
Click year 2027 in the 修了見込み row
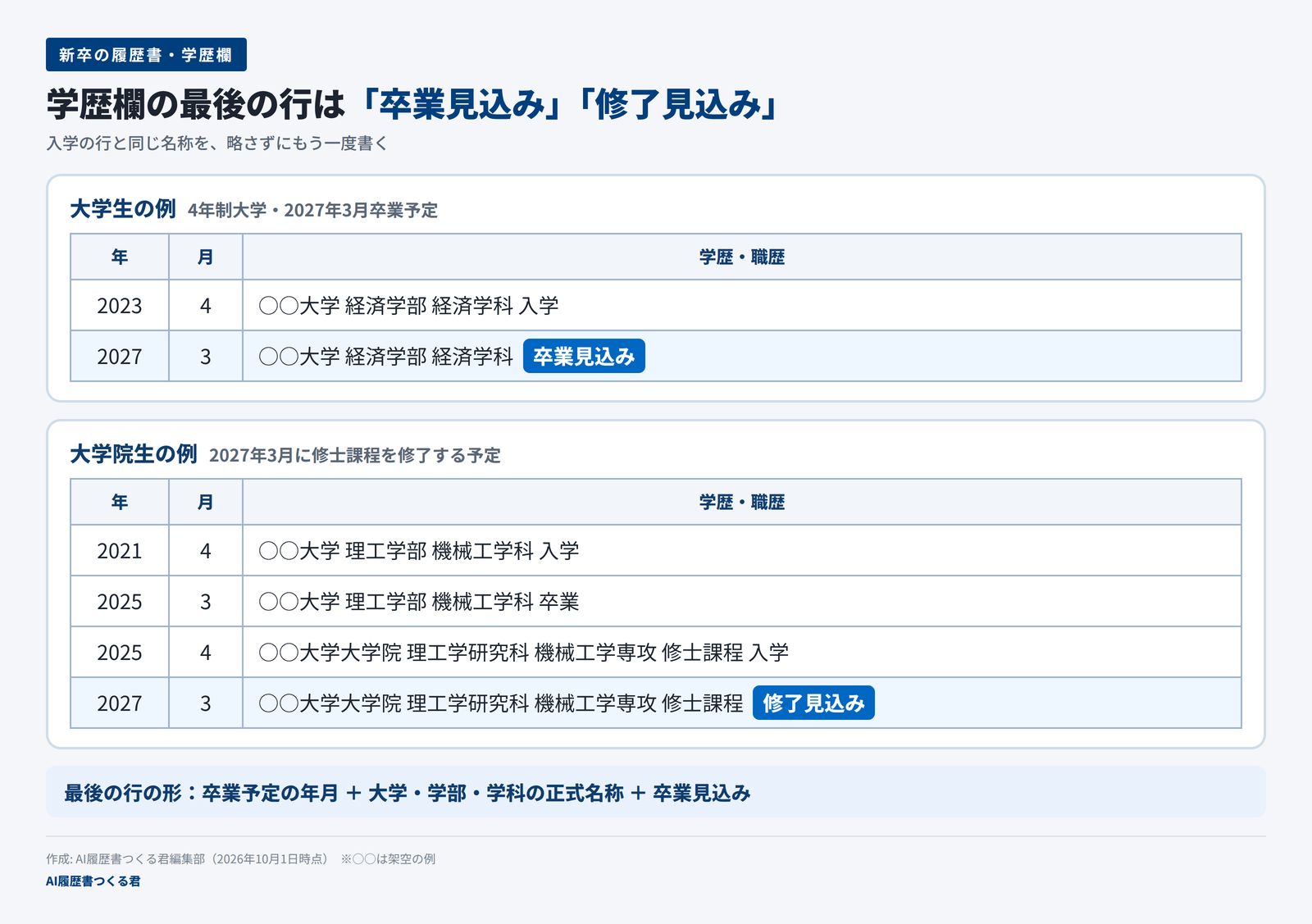(x=120, y=703)
